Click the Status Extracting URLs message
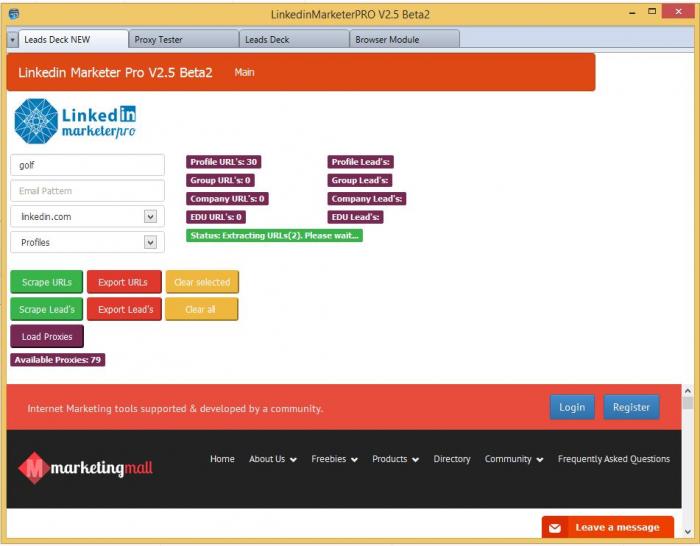This screenshot has width=700, height=546. [x=274, y=236]
